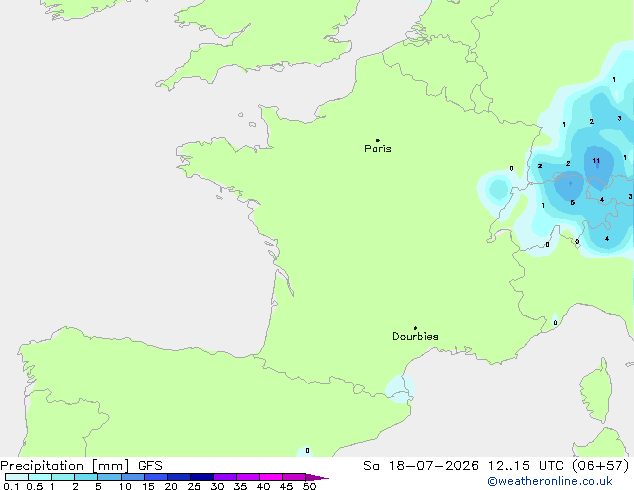Screen dimensions: 634x490
Task: Pick the 1–2 mm legend color swatch
Action: (63, 477)
